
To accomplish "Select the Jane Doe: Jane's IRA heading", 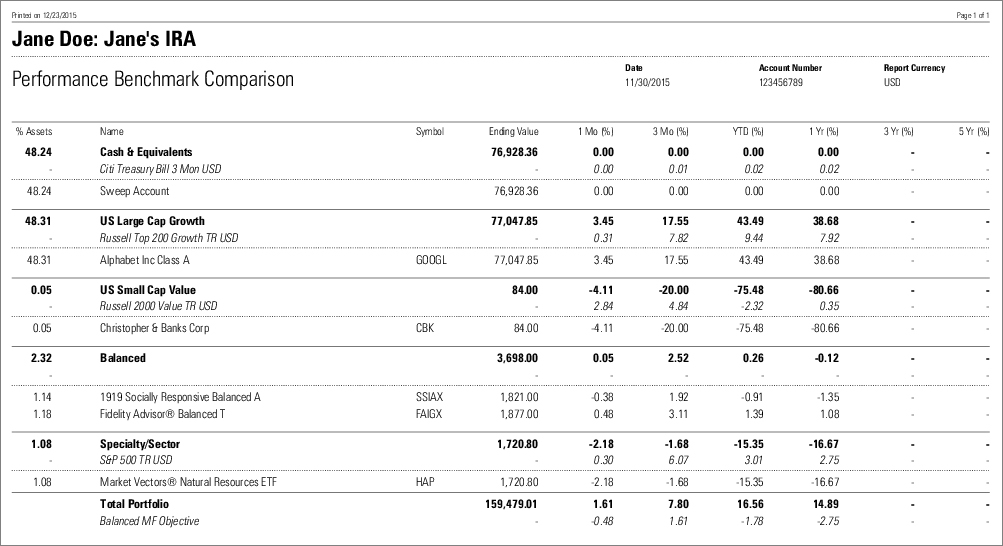I will pos(103,40).
